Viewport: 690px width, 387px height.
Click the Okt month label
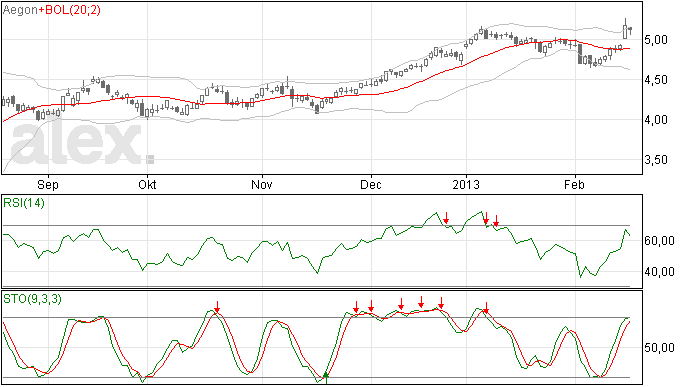147,184
